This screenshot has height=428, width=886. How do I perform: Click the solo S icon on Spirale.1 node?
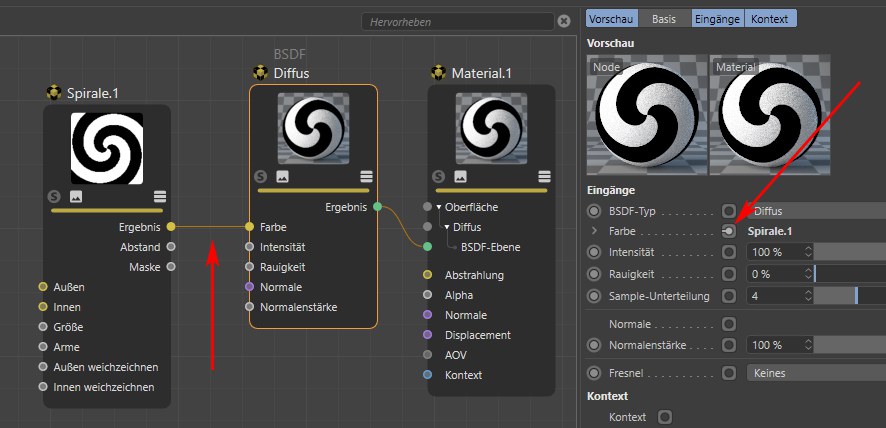(x=54, y=197)
